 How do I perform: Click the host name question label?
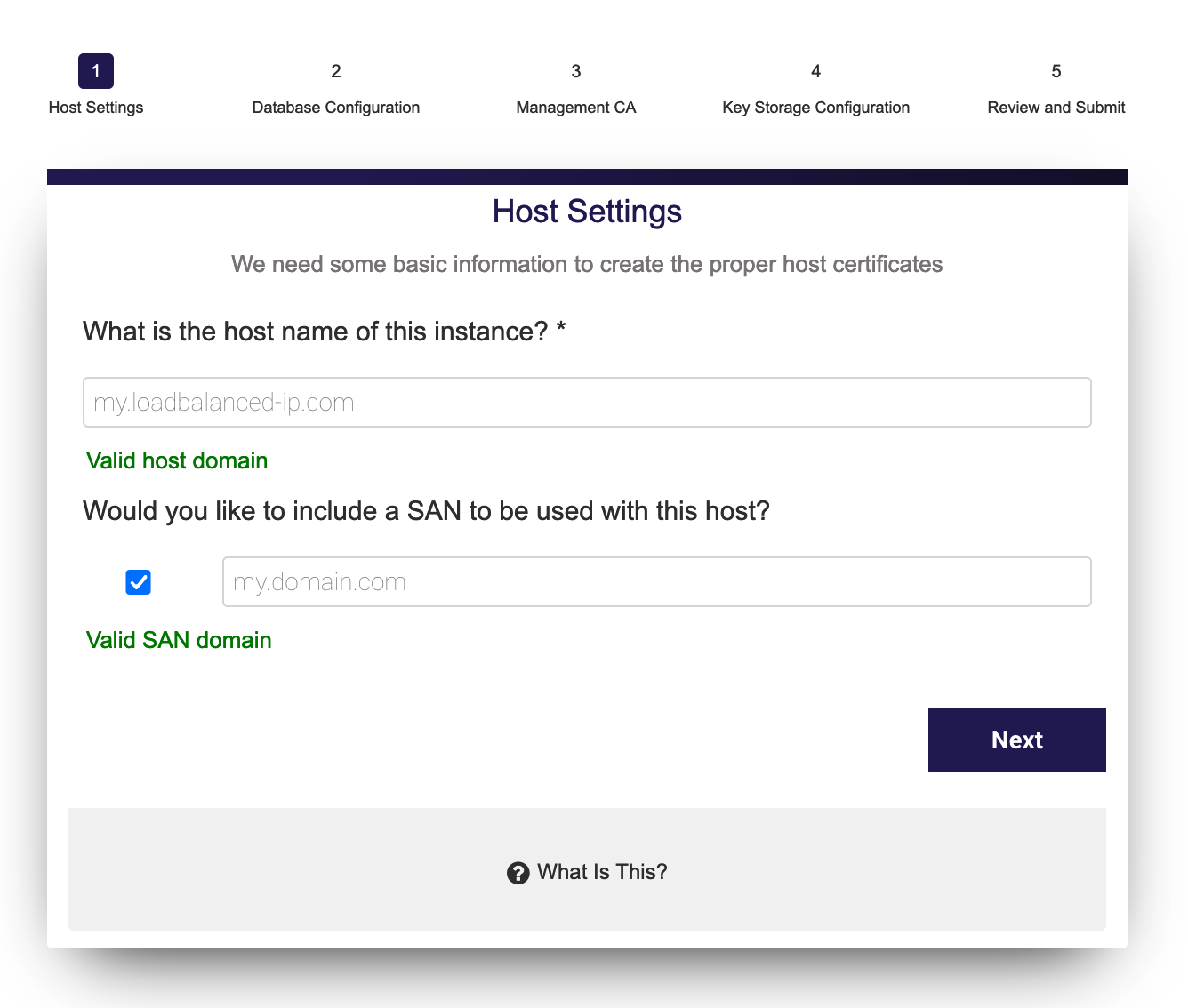coord(325,332)
